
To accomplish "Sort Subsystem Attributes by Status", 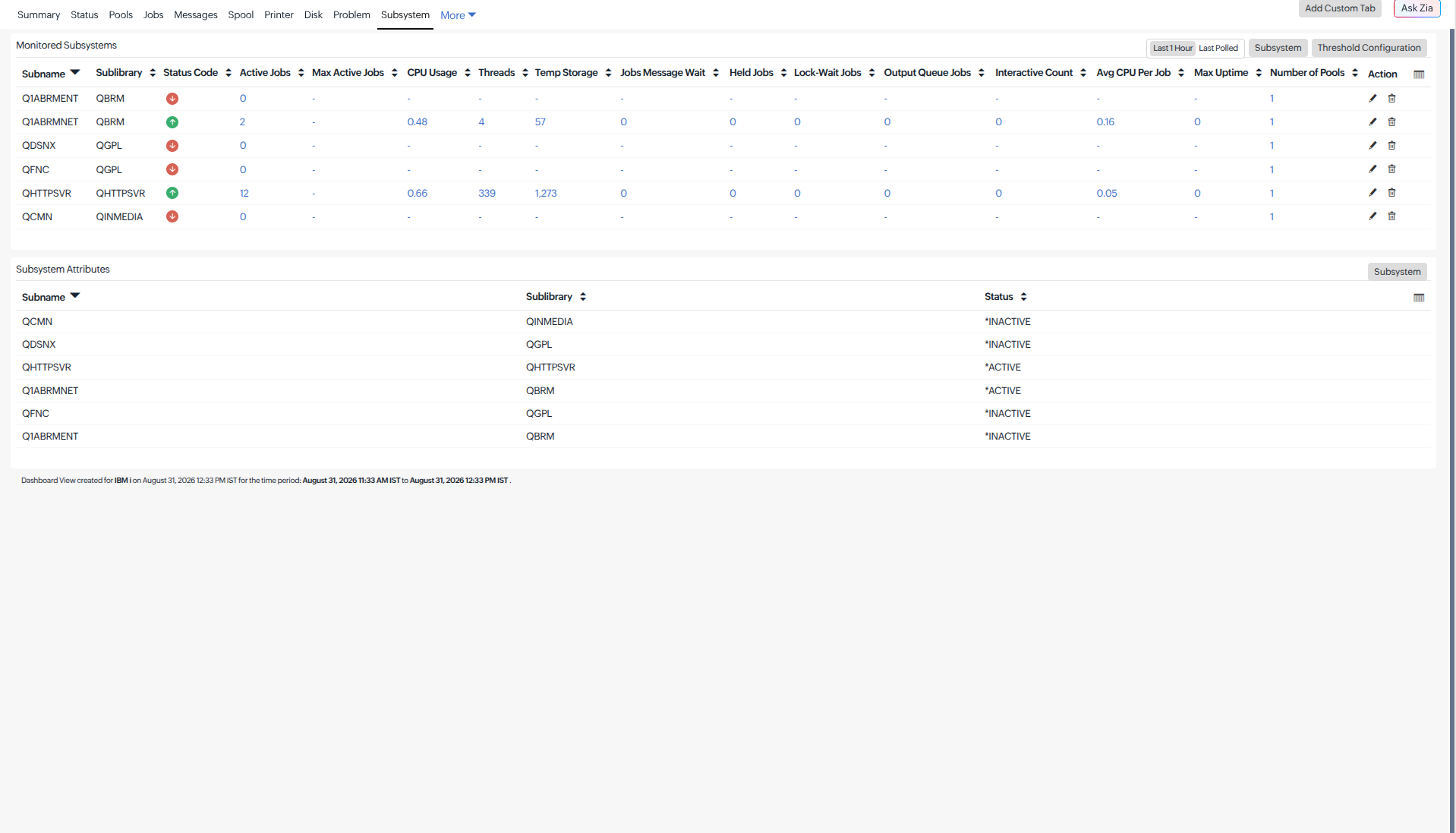I will click(1006, 297).
